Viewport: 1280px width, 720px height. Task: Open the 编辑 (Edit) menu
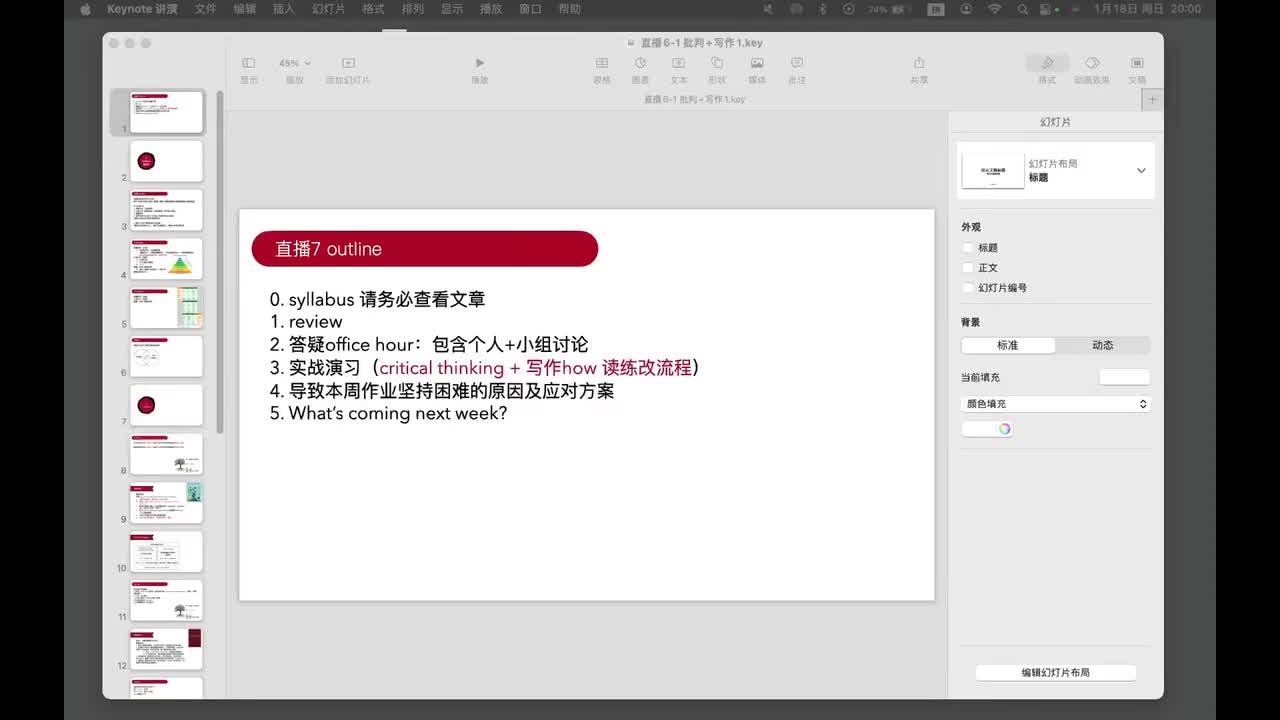click(244, 9)
